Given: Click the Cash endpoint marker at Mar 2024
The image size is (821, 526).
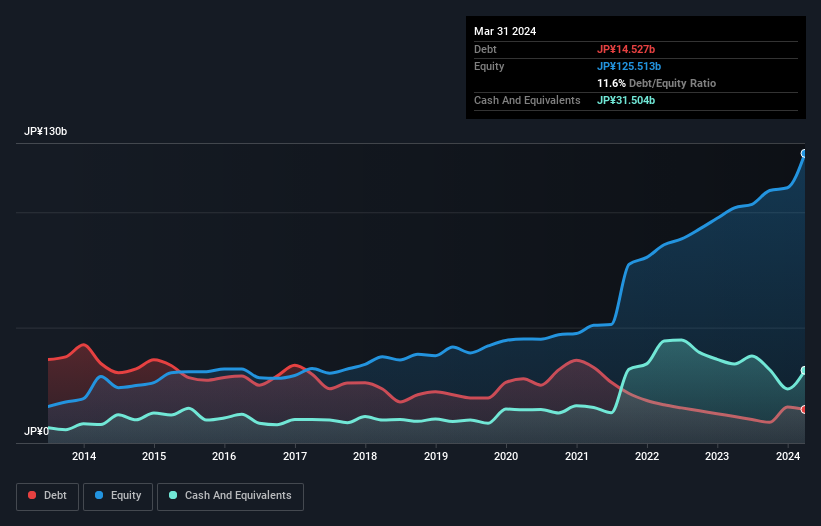Looking at the screenshot, I should coord(804,371).
